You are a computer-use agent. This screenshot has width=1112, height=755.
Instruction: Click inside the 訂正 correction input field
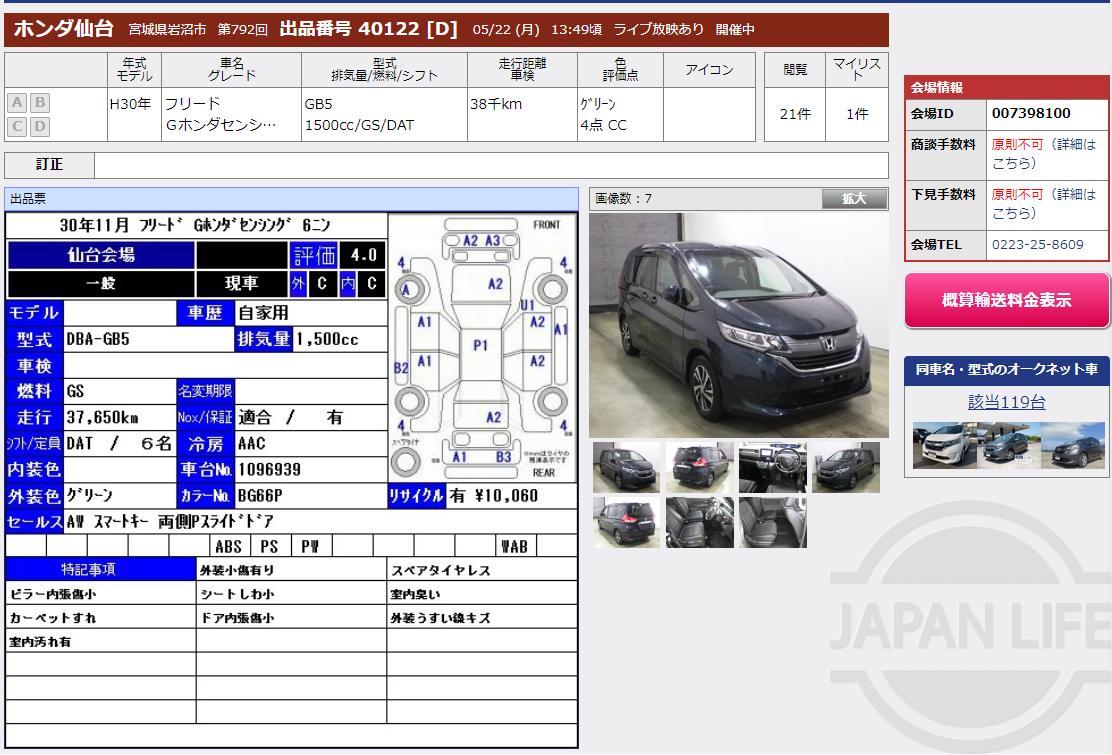[490, 166]
